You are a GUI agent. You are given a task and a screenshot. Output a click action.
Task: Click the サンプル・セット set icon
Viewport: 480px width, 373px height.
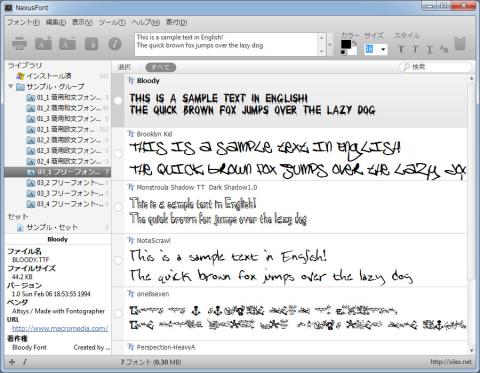coord(20,228)
